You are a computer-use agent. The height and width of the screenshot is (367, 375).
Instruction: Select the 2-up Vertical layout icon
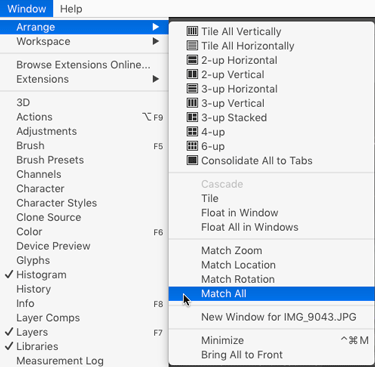192,74
